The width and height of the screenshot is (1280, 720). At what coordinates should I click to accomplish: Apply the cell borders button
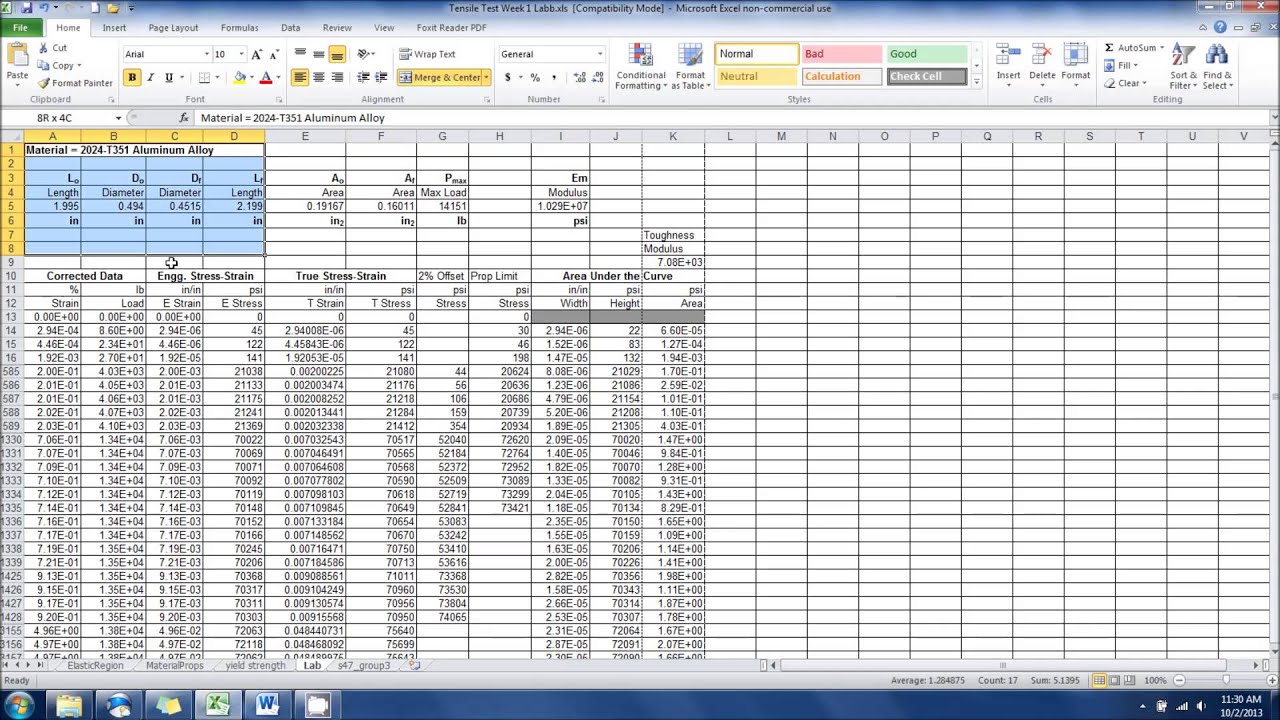coord(204,77)
